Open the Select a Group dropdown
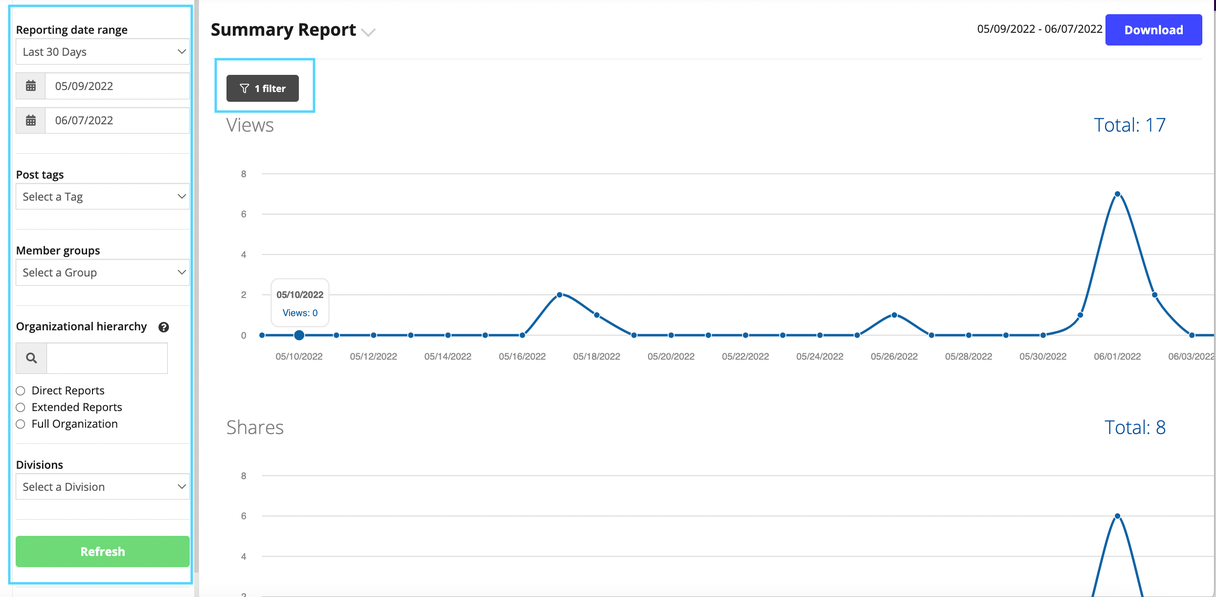 click(x=103, y=272)
